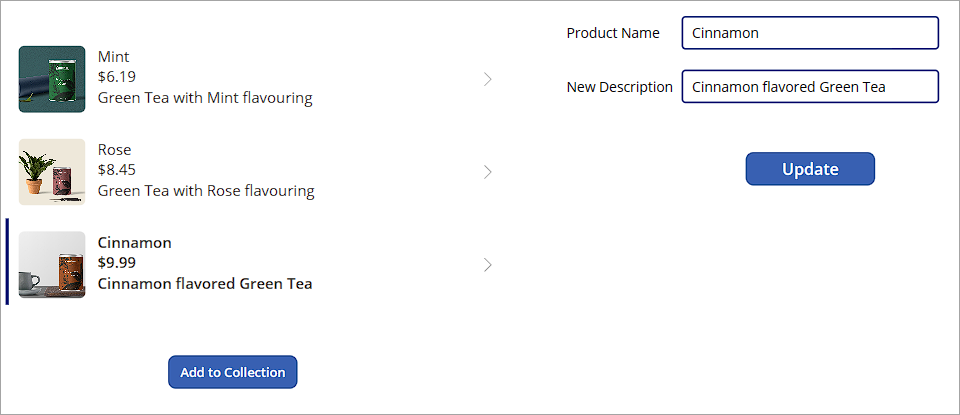This screenshot has width=960, height=415.
Task: Select the Cinnamon tea product image
Action: 52,265
